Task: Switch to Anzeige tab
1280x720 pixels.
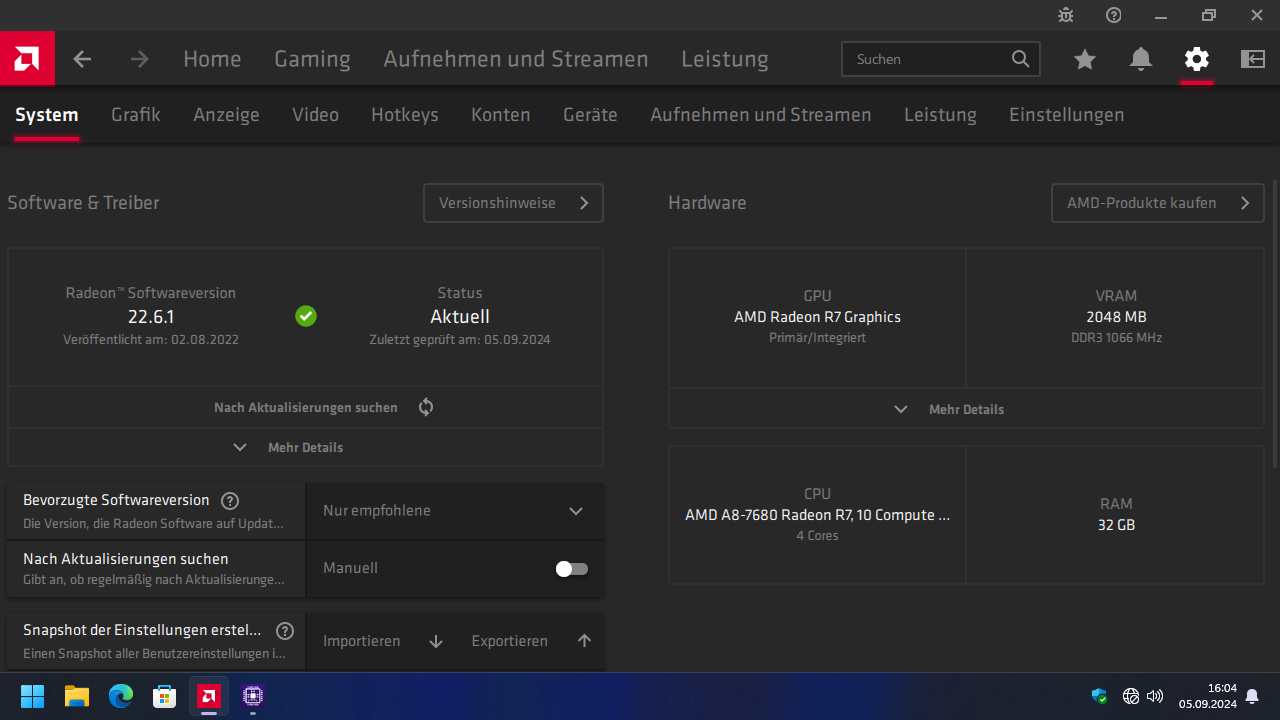Action: (227, 115)
